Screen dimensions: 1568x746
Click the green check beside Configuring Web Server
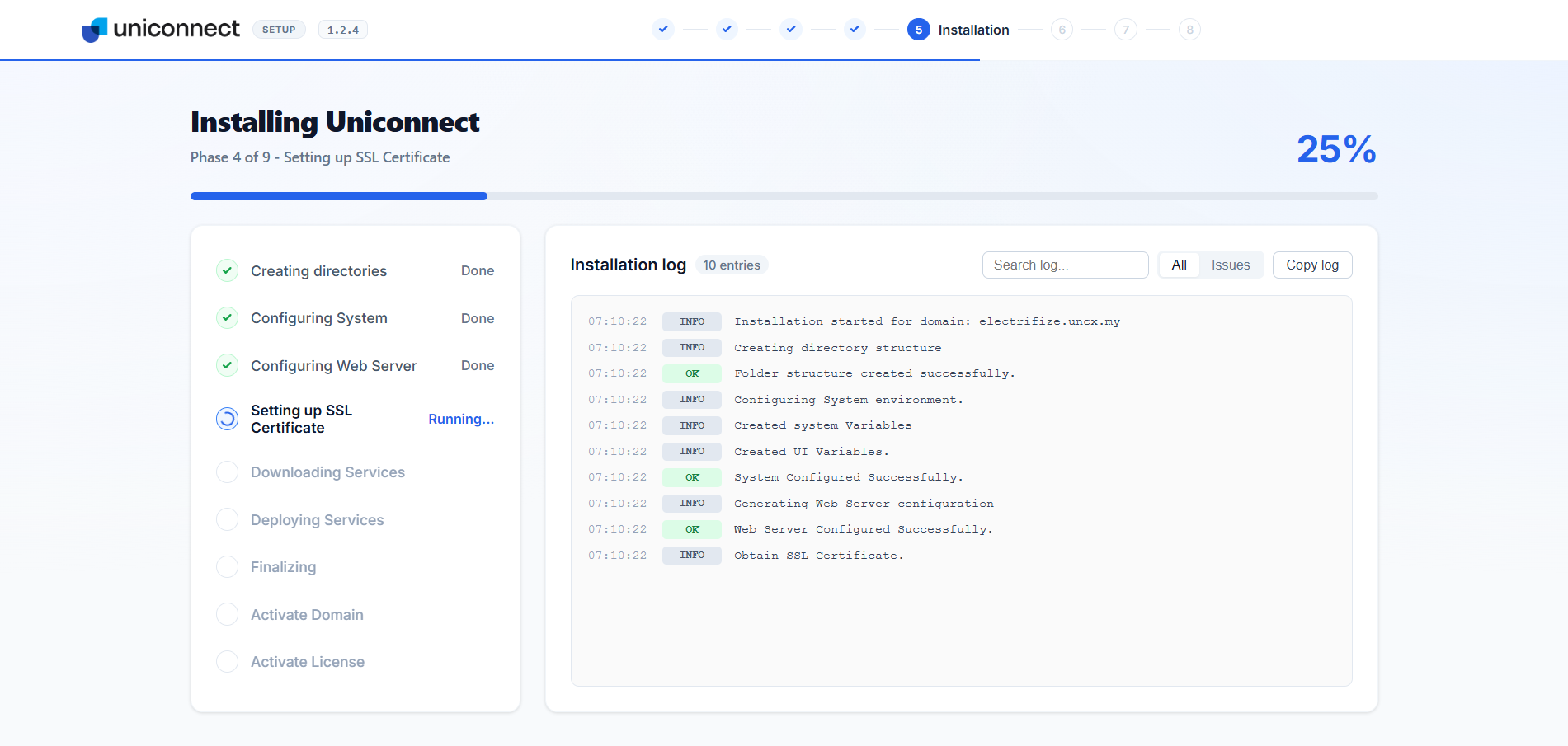227,365
